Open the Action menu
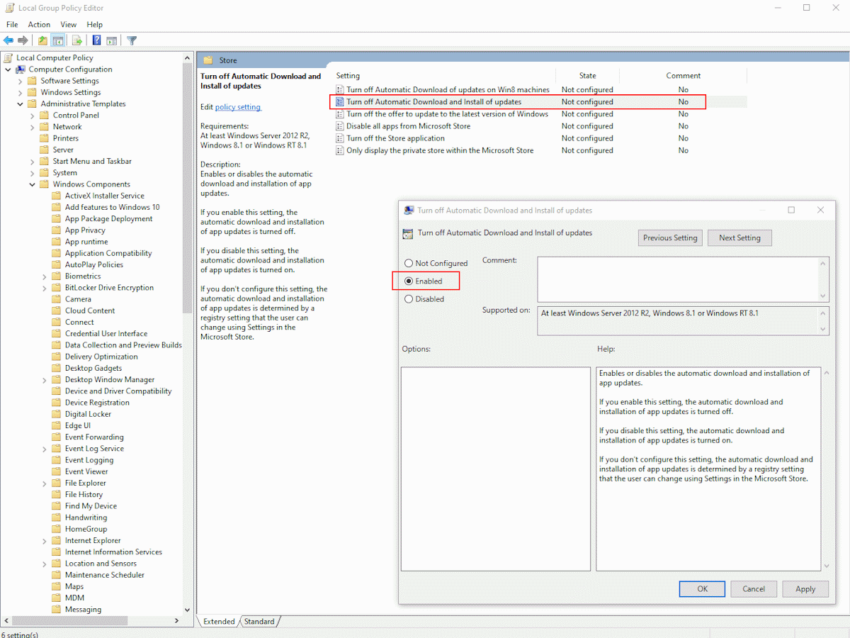850x638 pixels. tap(39, 24)
